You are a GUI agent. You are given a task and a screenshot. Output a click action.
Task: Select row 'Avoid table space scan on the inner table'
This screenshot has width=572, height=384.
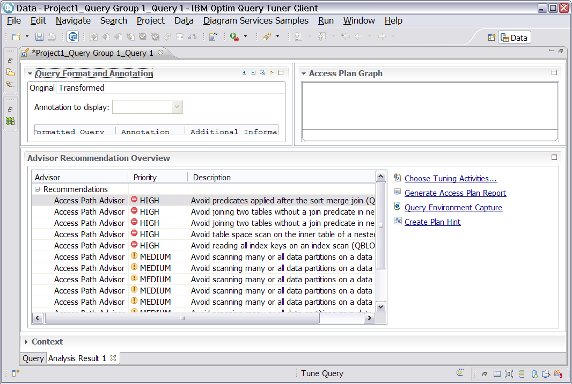204,234
